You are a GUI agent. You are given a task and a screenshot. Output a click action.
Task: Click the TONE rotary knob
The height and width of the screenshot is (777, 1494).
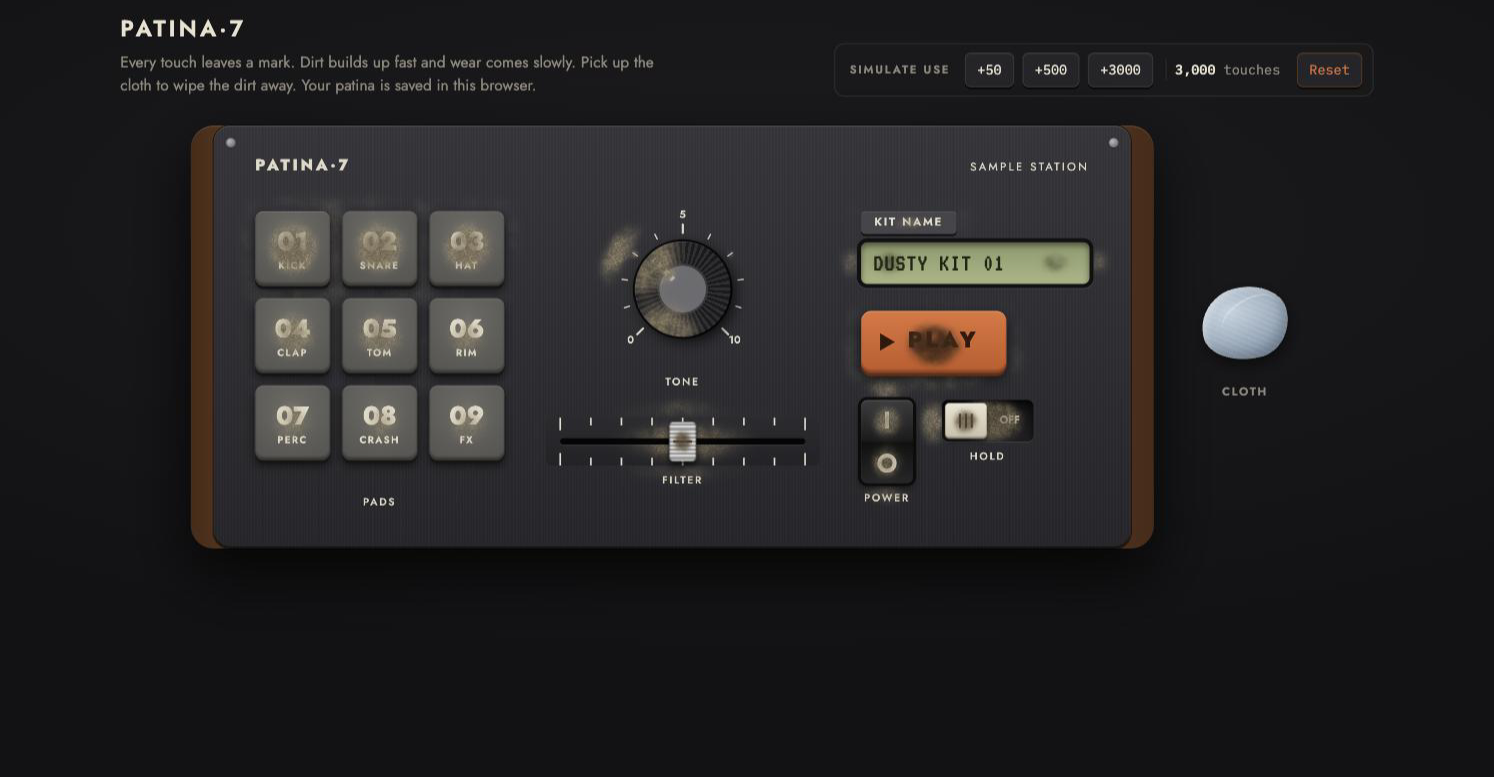[x=682, y=289]
